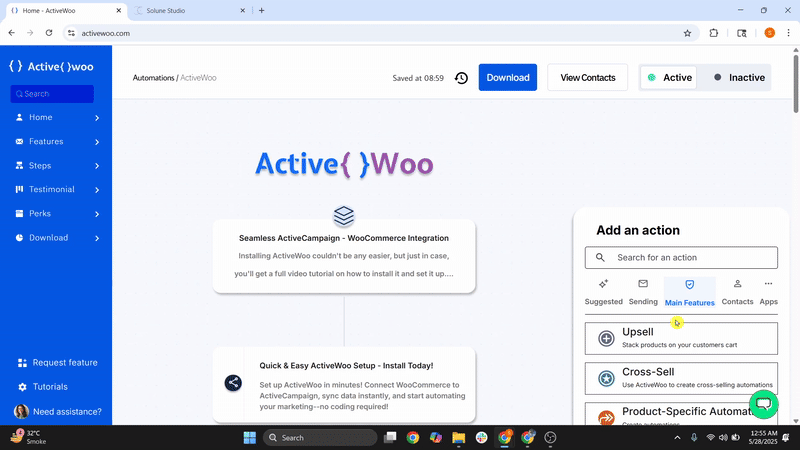Click the Perks icon in the sidebar

pos(19,213)
